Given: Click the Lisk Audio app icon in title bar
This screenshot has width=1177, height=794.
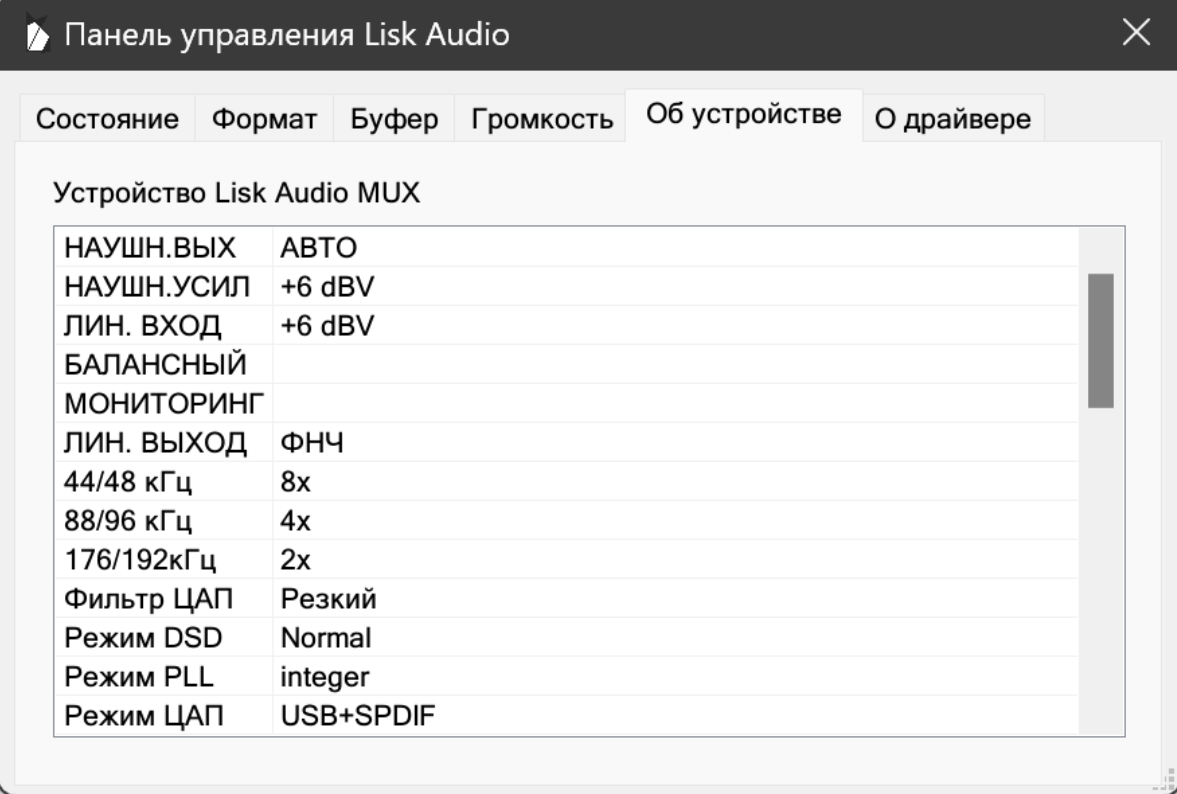Looking at the screenshot, I should [x=36, y=36].
